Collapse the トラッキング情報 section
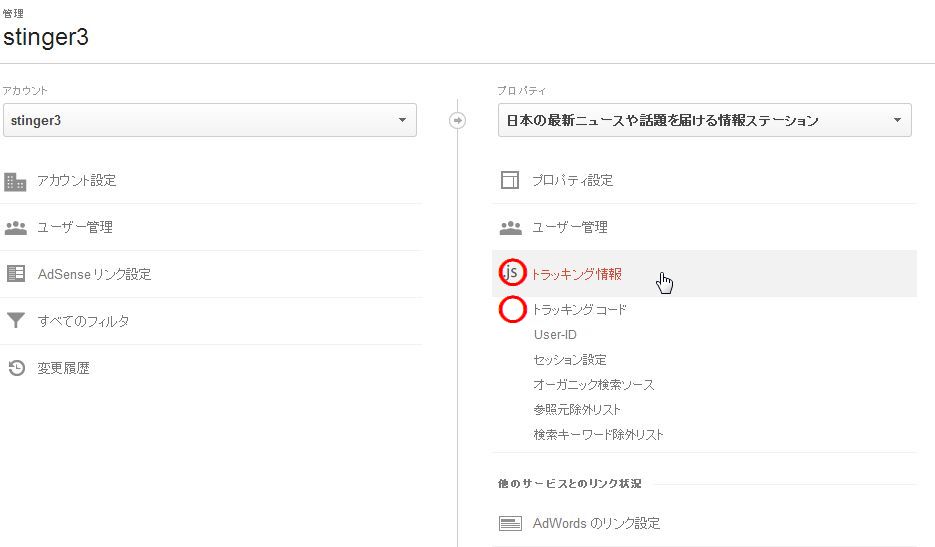The image size is (935, 547). 704,274
